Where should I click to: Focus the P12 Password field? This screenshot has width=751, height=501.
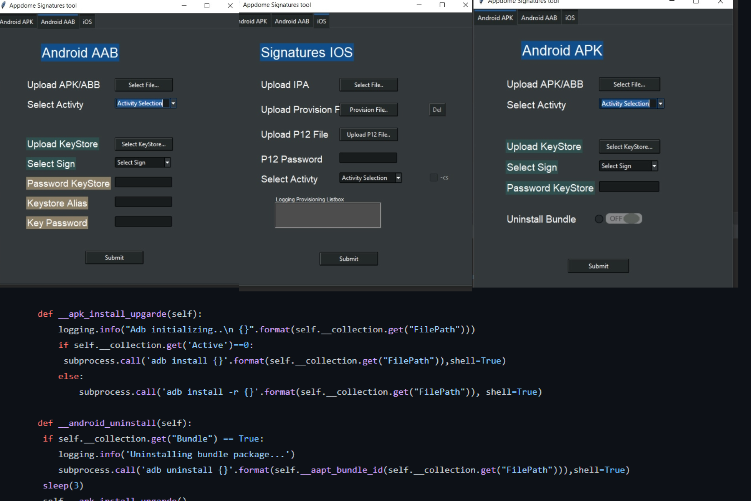click(x=368, y=158)
